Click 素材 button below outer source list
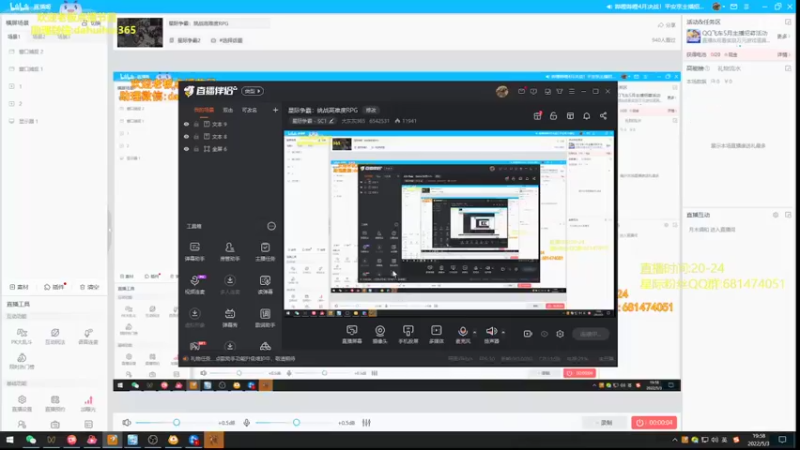Image resolution: width=800 pixels, height=450 pixels. (x=19, y=287)
